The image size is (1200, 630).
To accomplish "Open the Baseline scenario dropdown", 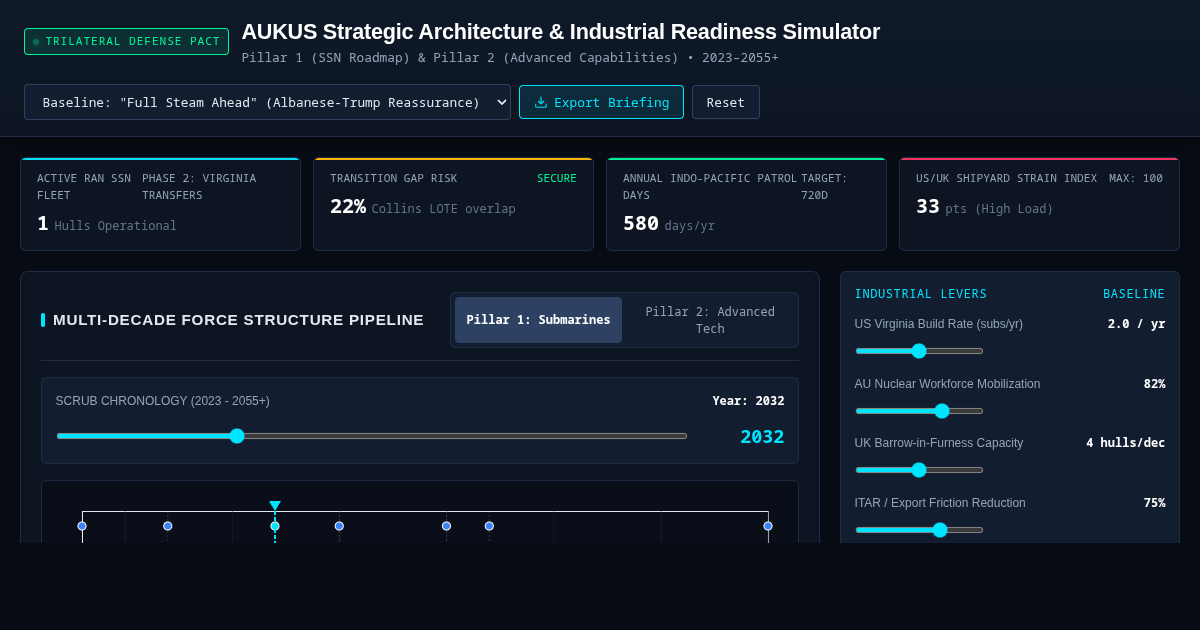I will coord(267,102).
